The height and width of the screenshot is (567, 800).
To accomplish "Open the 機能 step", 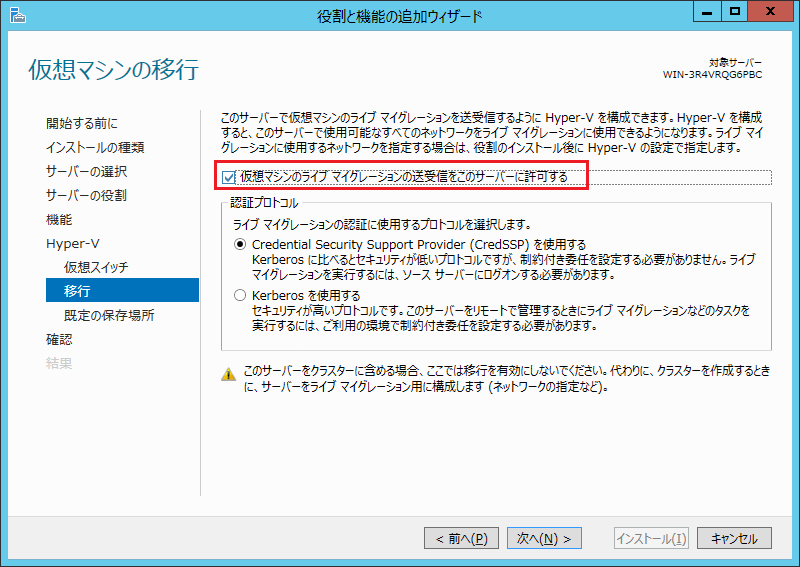I will [59, 219].
